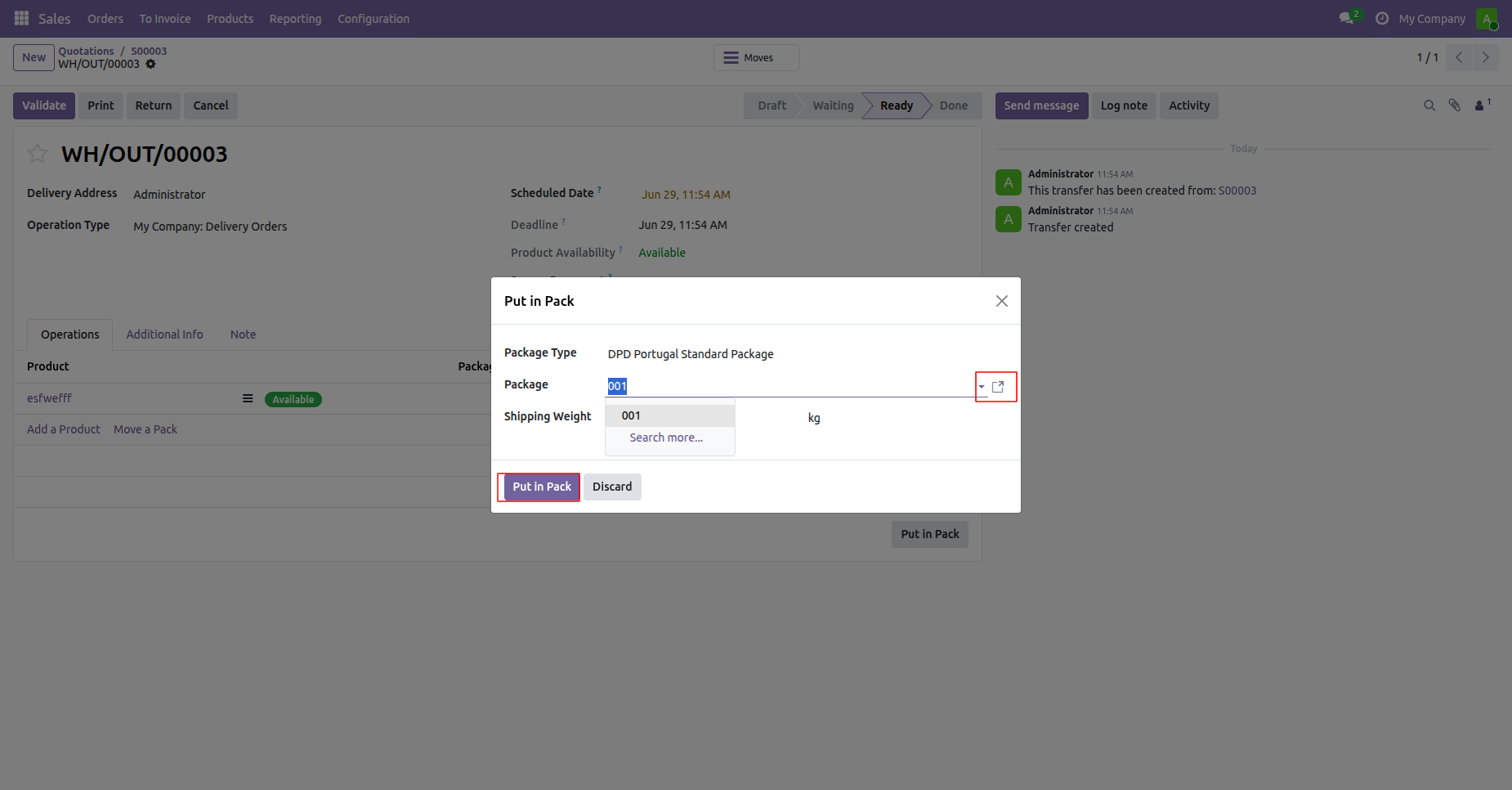Discard the Put in Pack dialog
Viewport: 1512px width, 790px height.
612,487
